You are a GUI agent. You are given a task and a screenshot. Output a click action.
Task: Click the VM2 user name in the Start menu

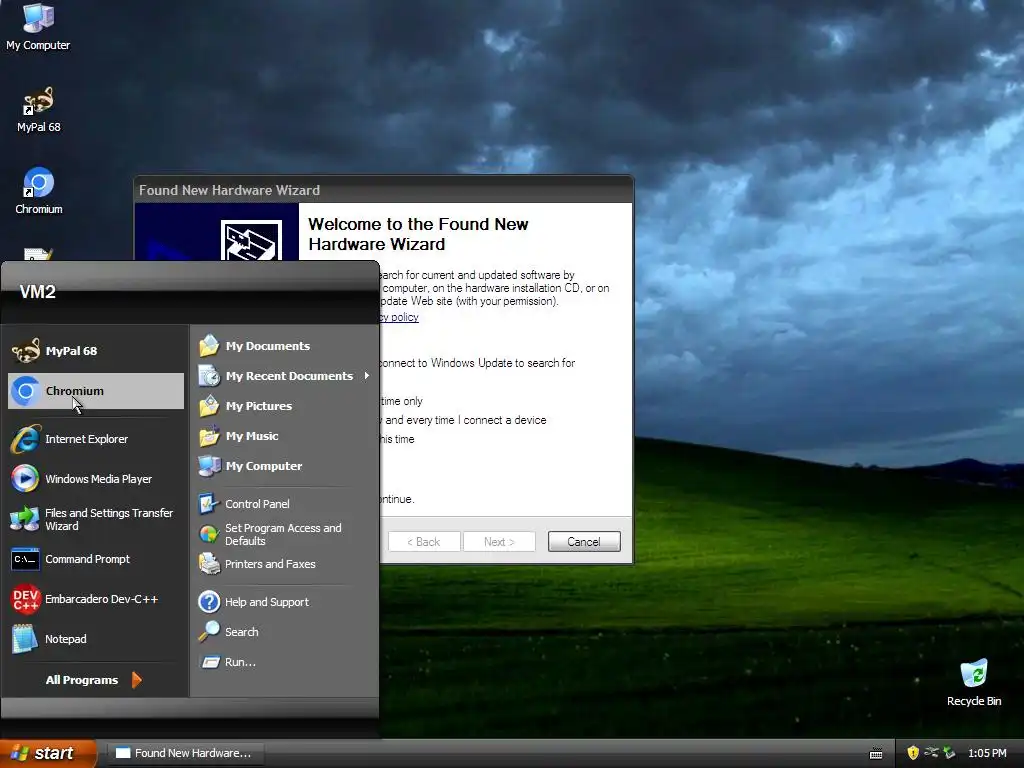[x=37, y=292]
